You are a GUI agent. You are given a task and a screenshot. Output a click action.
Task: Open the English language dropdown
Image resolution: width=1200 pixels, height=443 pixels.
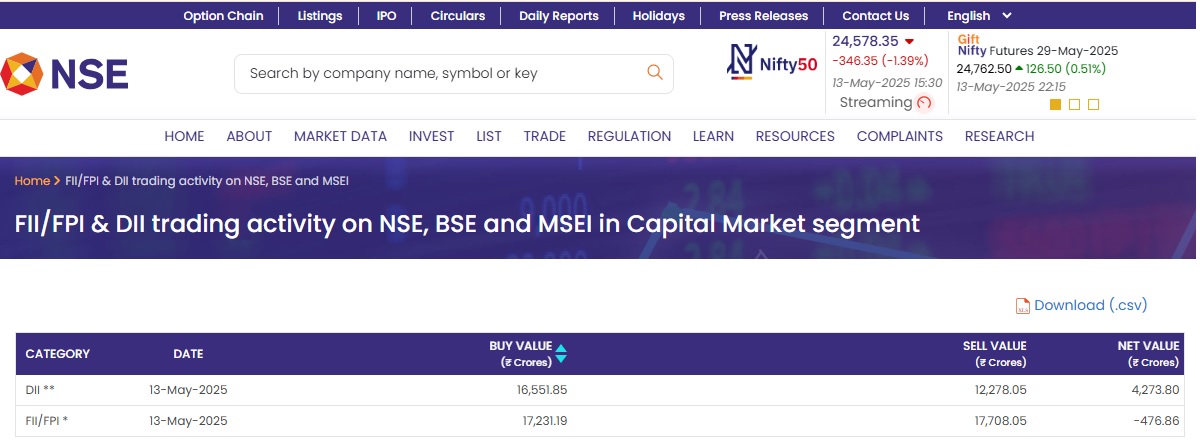tap(979, 16)
